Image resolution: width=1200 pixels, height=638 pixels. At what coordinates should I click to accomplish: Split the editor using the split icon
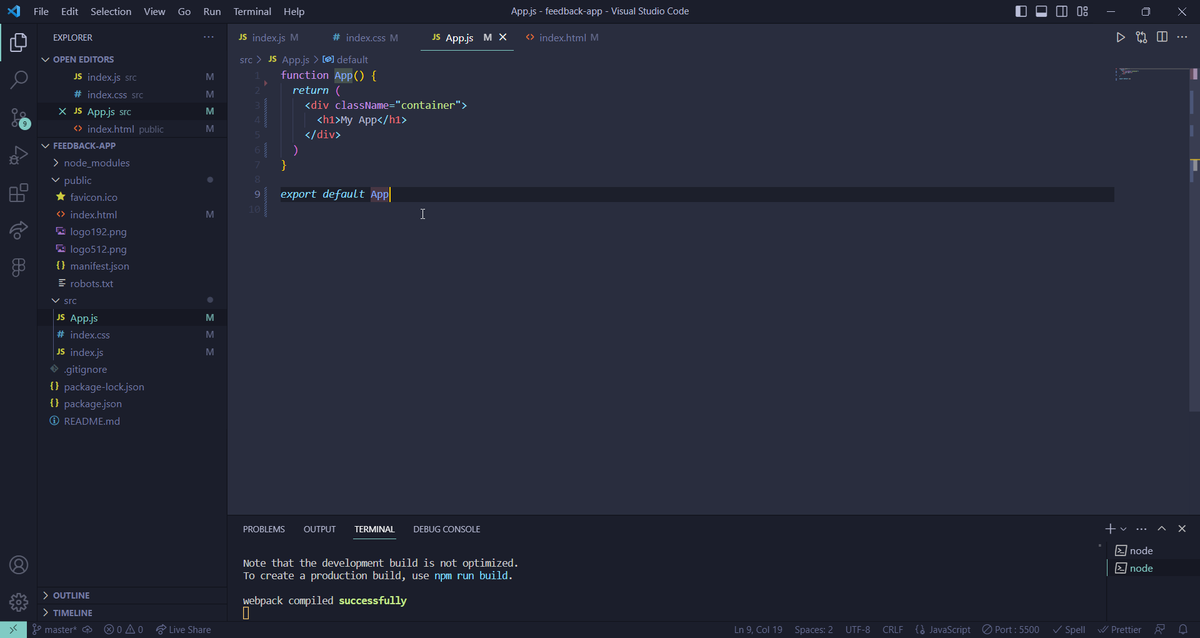coord(1161,36)
